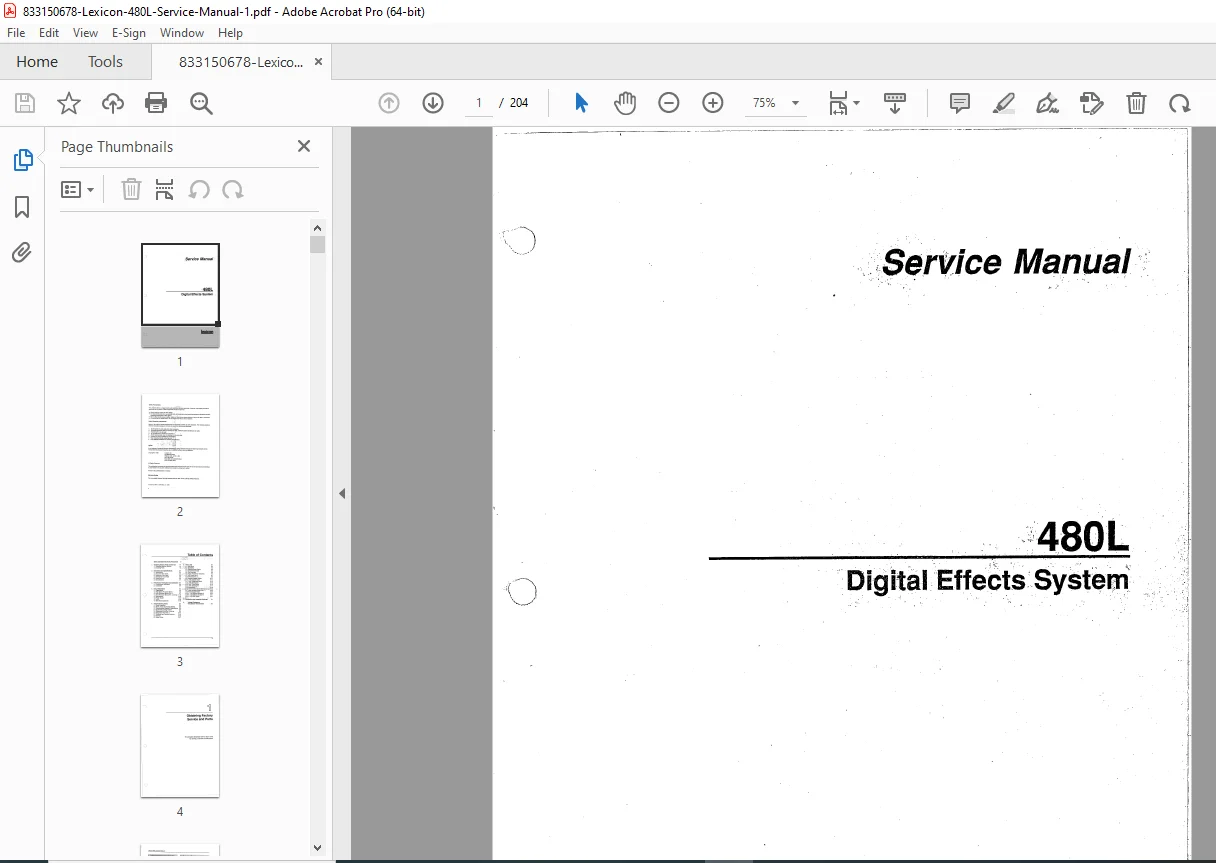Open the sign document pen tool

[1047, 103]
